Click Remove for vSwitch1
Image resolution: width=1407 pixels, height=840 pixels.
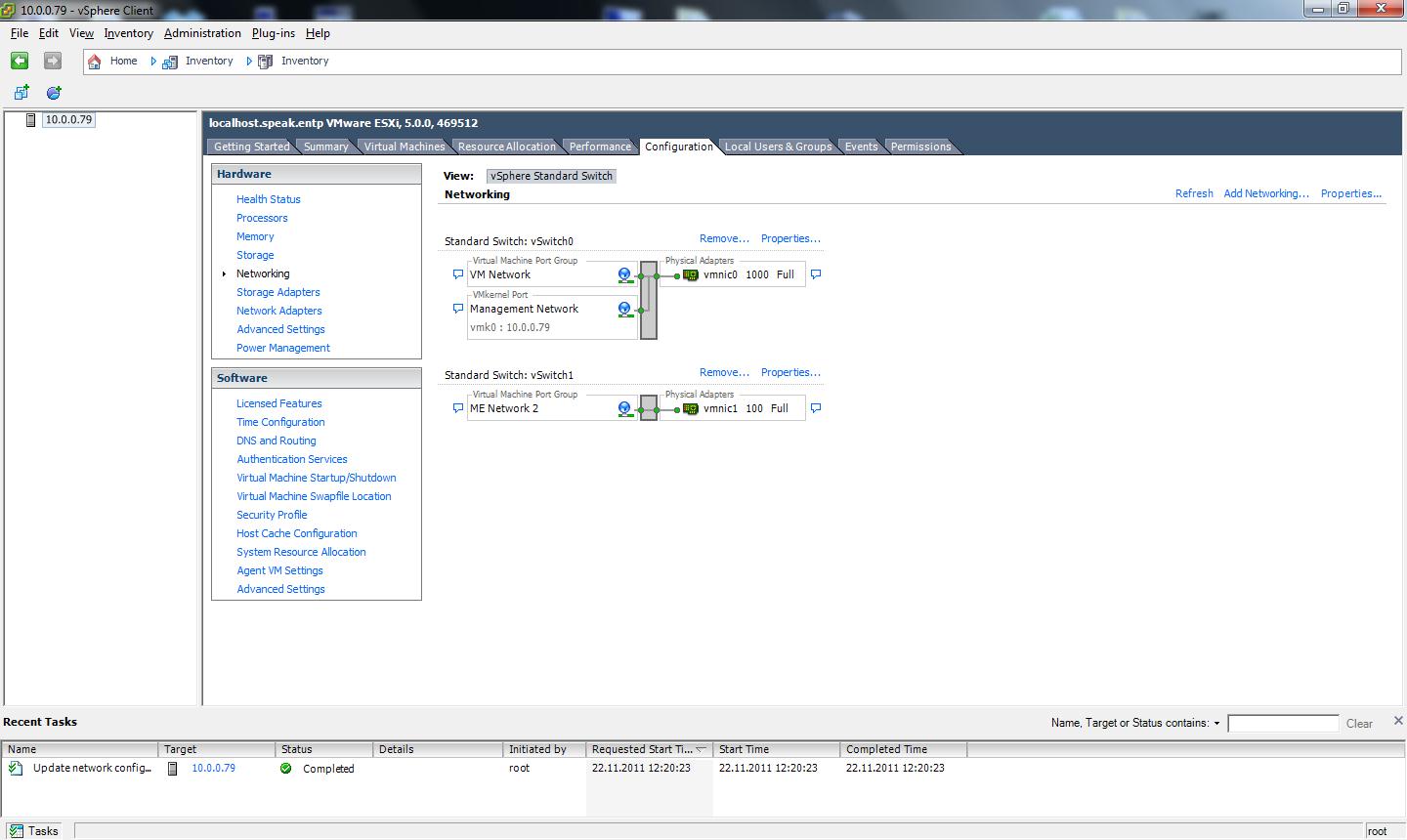[x=724, y=372]
